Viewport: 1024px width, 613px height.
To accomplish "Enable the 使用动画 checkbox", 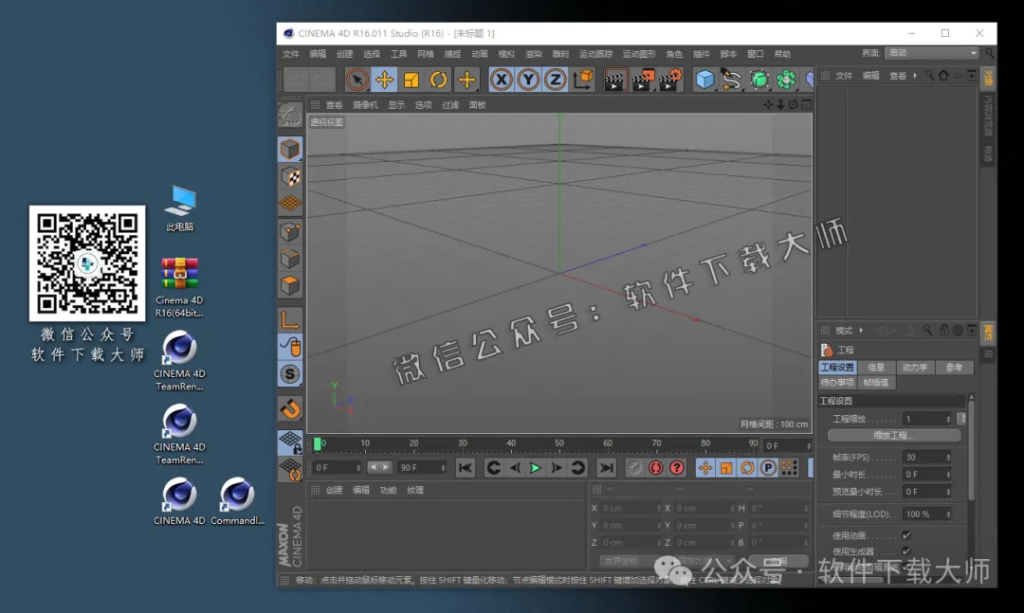I will [x=906, y=533].
